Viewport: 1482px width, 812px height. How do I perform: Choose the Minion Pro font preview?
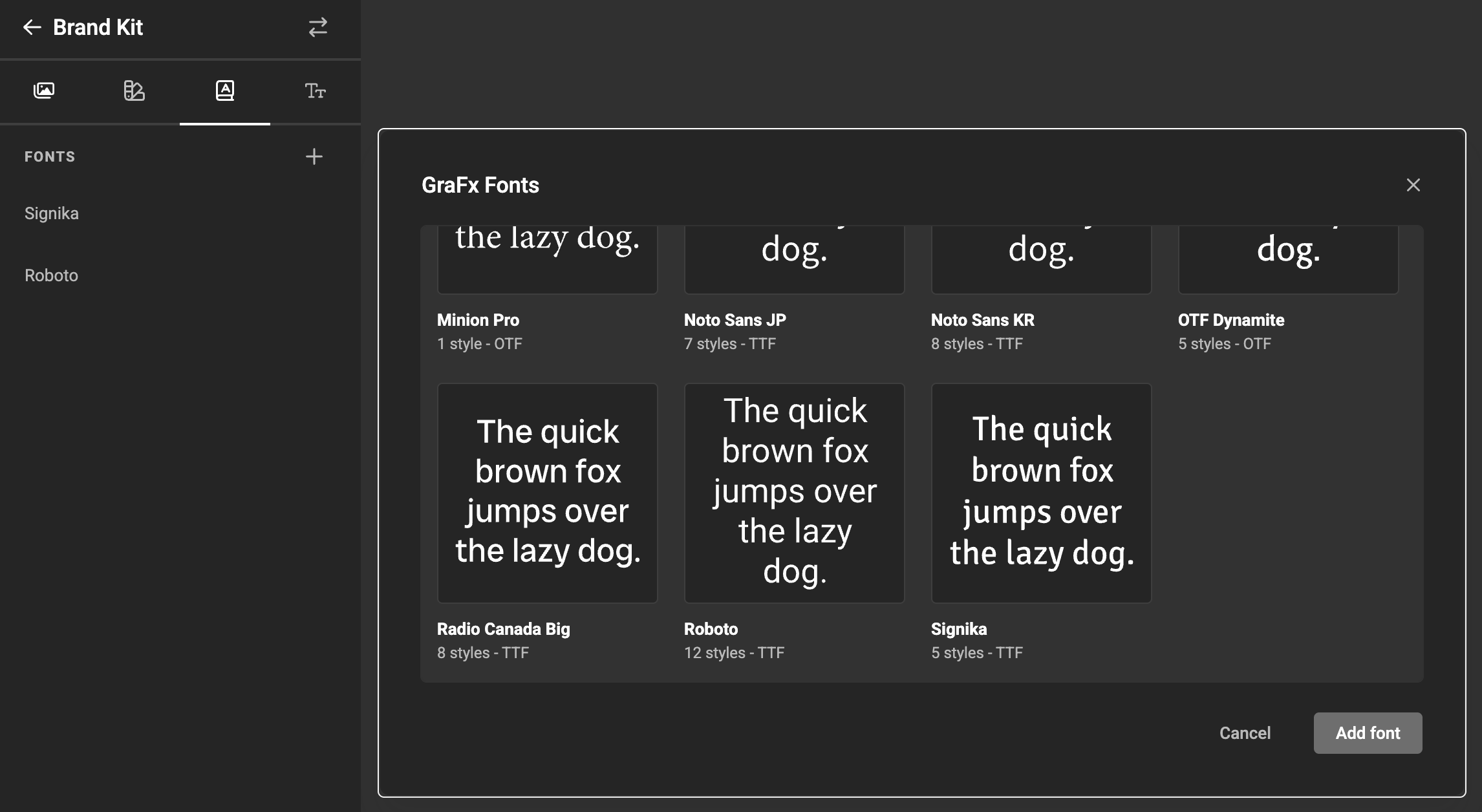coord(547,259)
